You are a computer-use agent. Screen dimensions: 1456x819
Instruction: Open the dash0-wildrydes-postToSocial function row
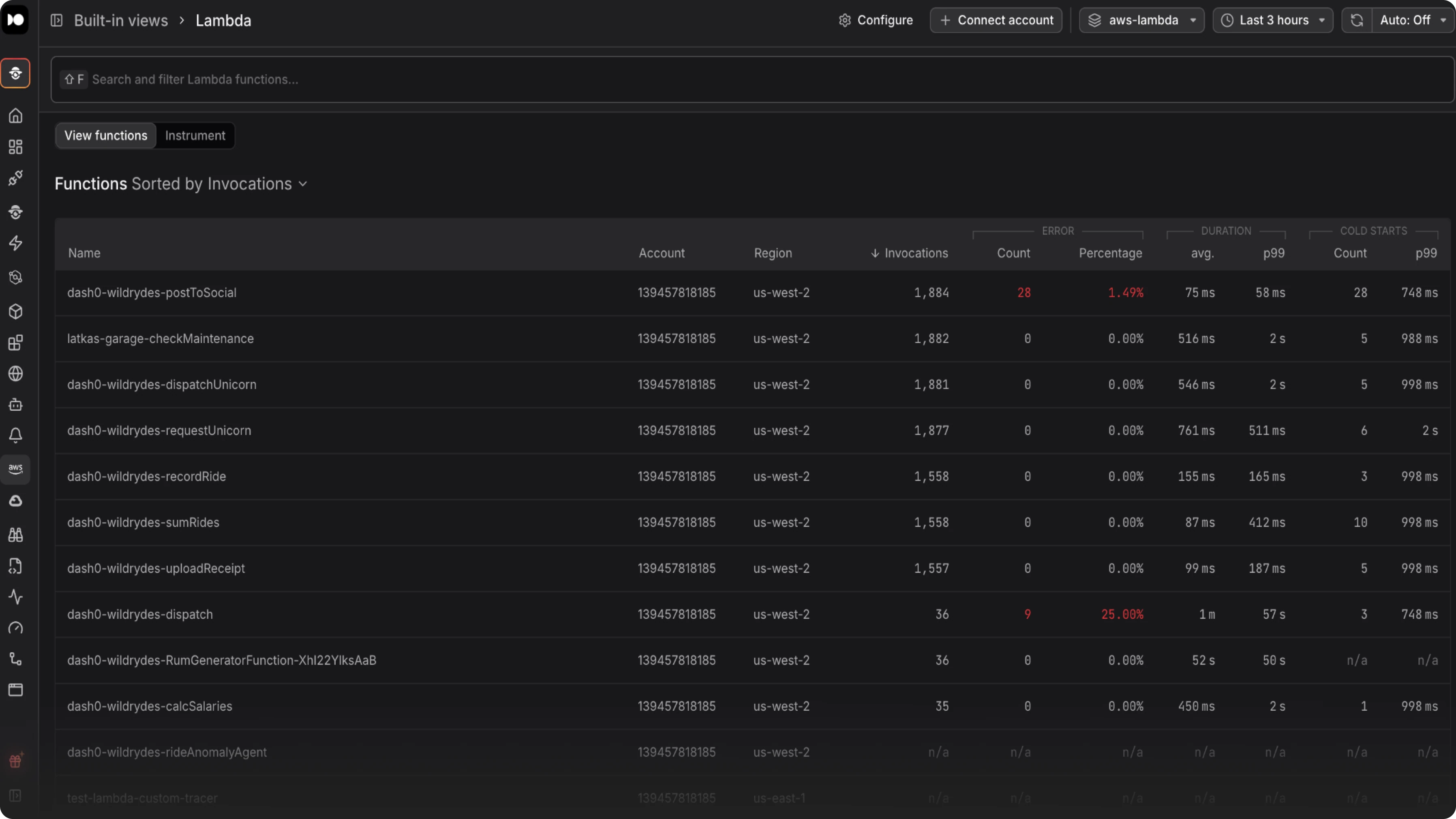752,293
